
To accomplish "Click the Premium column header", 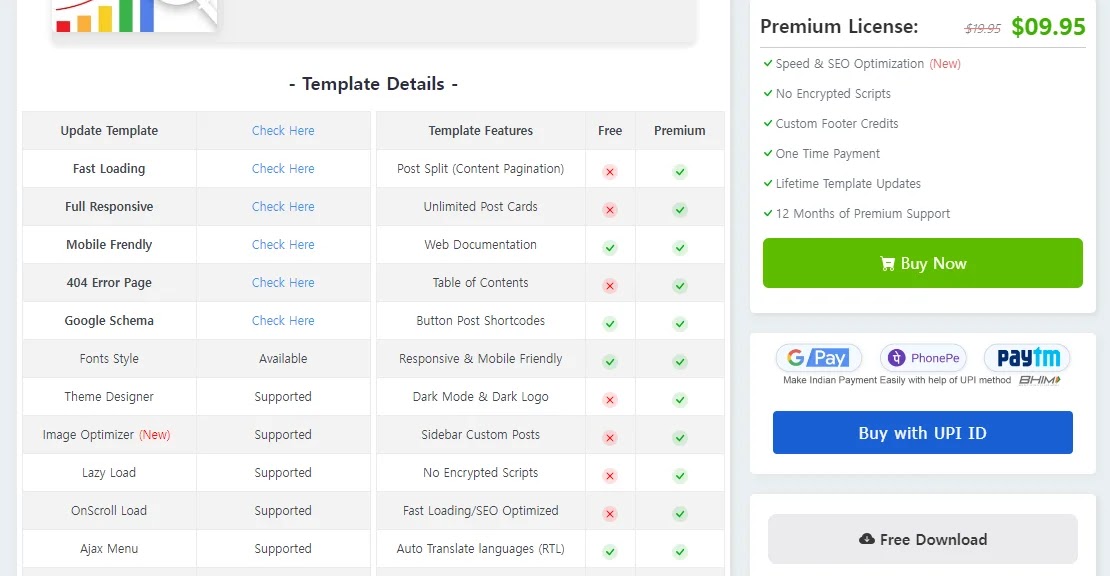I will (680, 130).
